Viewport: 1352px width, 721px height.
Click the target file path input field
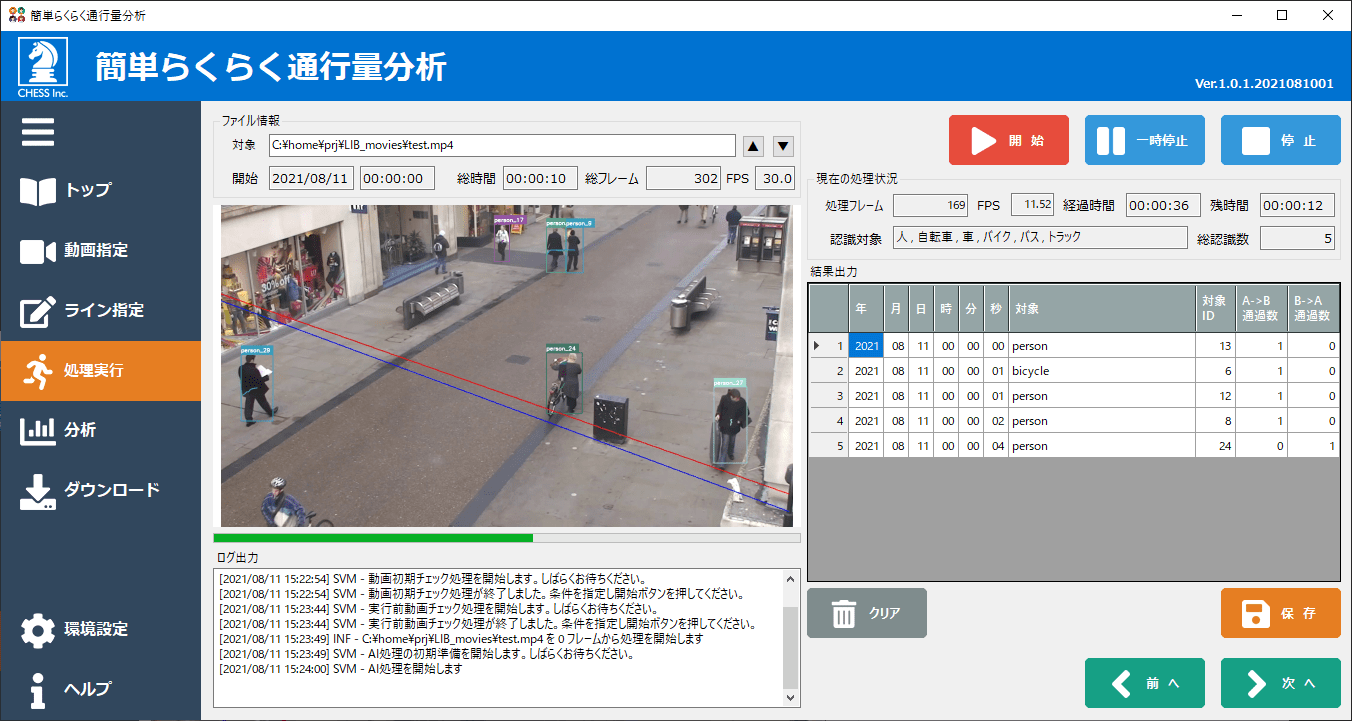pos(502,145)
